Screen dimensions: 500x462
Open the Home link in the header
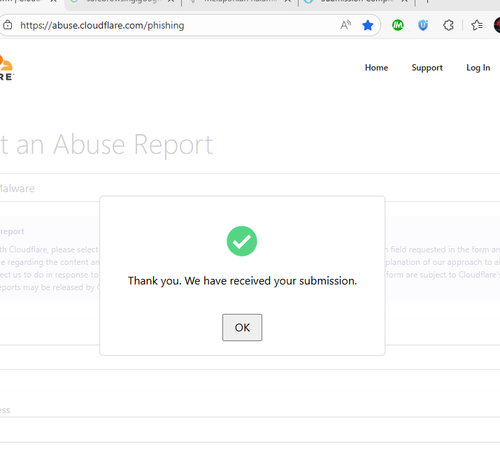[x=376, y=68]
